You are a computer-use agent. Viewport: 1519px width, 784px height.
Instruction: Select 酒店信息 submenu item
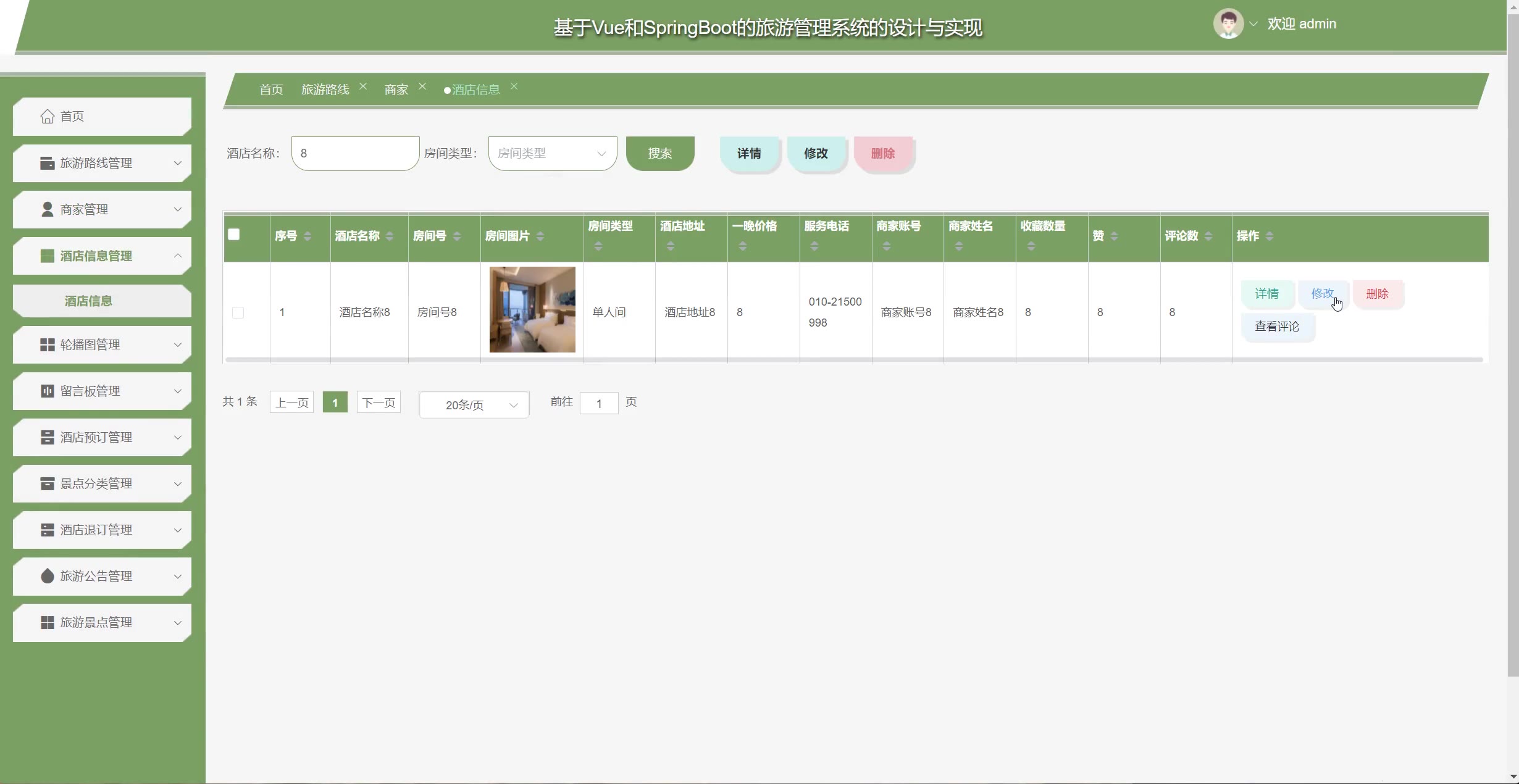[x=88, y=301]
